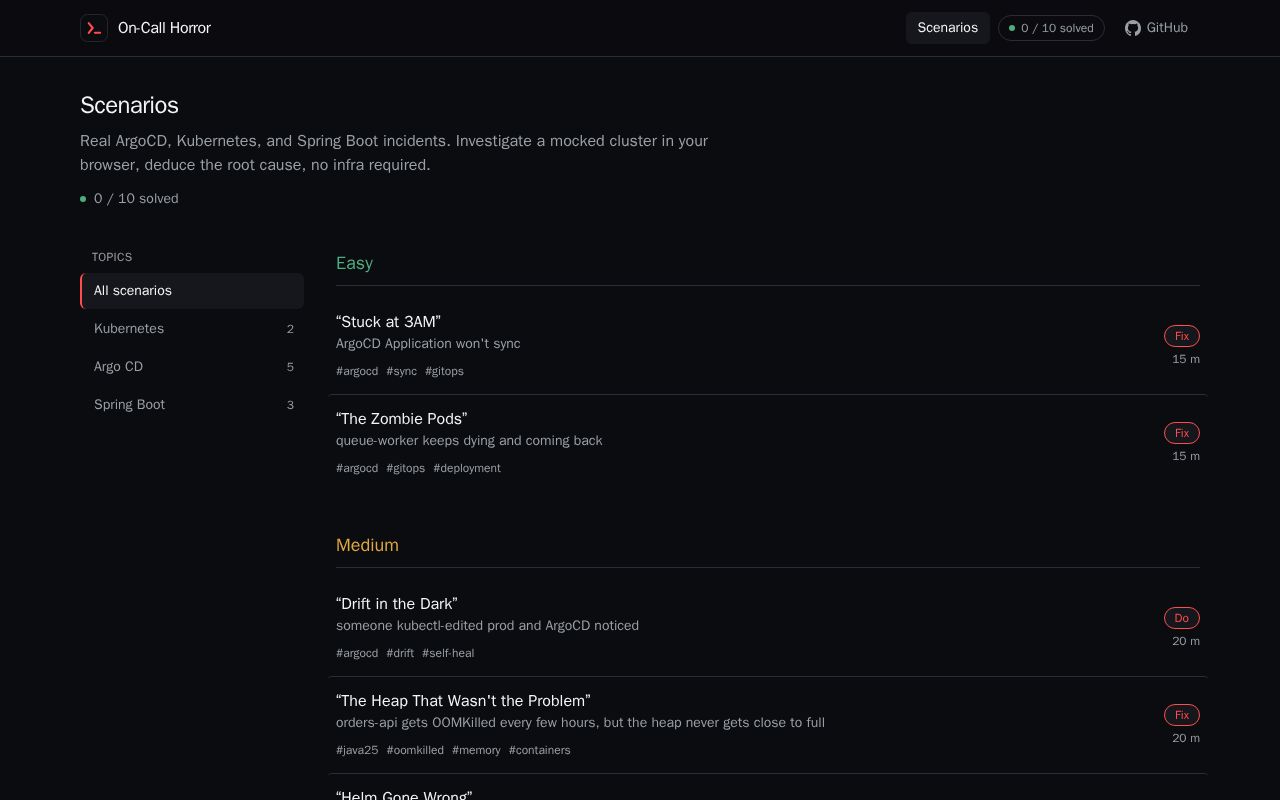Click Fix badge on Stuck at 3AM
1280x800 pixels.
click(1182, 336)
